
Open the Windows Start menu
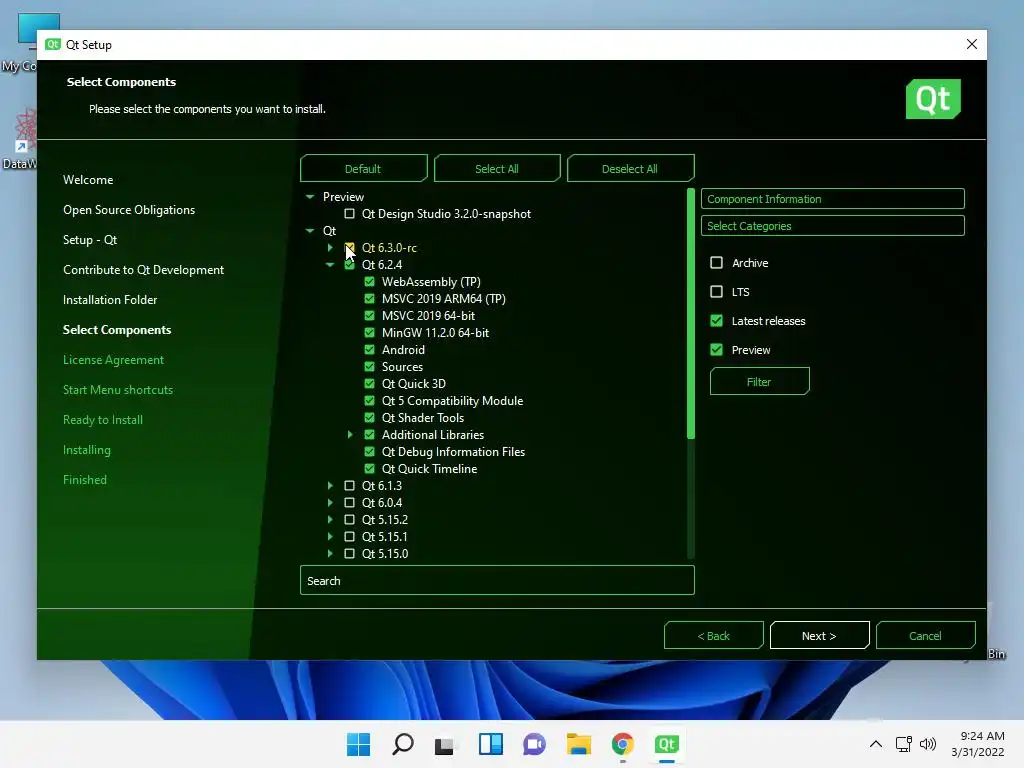pos(358,744)
